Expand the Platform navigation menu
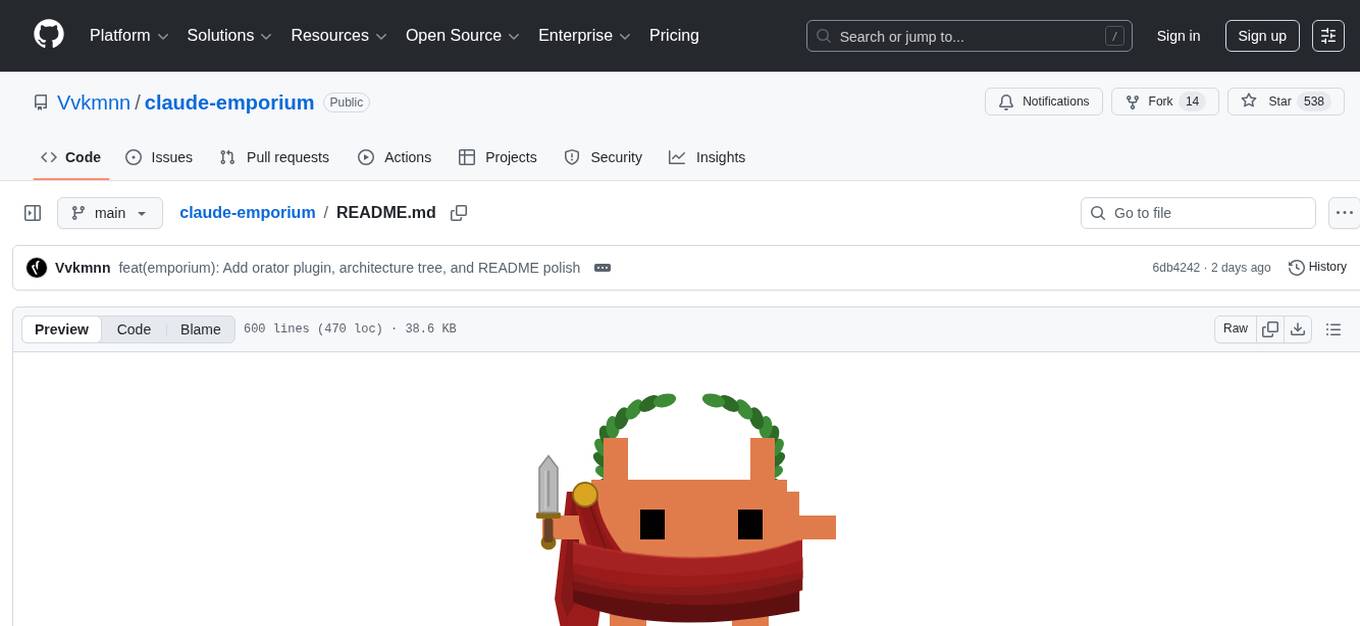 [x=127, y=35]
